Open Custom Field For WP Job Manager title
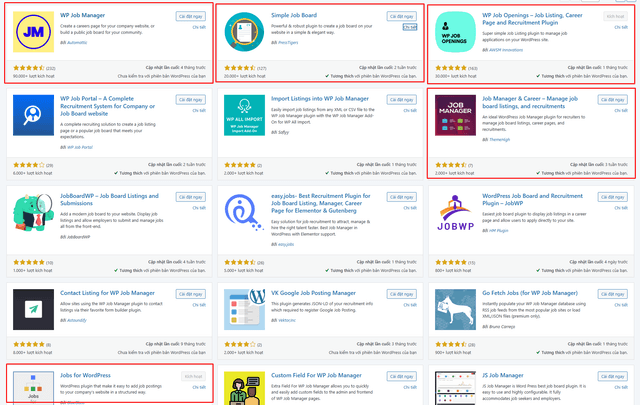The width and height of the screenshot is (640, 405). click(316, 375)
